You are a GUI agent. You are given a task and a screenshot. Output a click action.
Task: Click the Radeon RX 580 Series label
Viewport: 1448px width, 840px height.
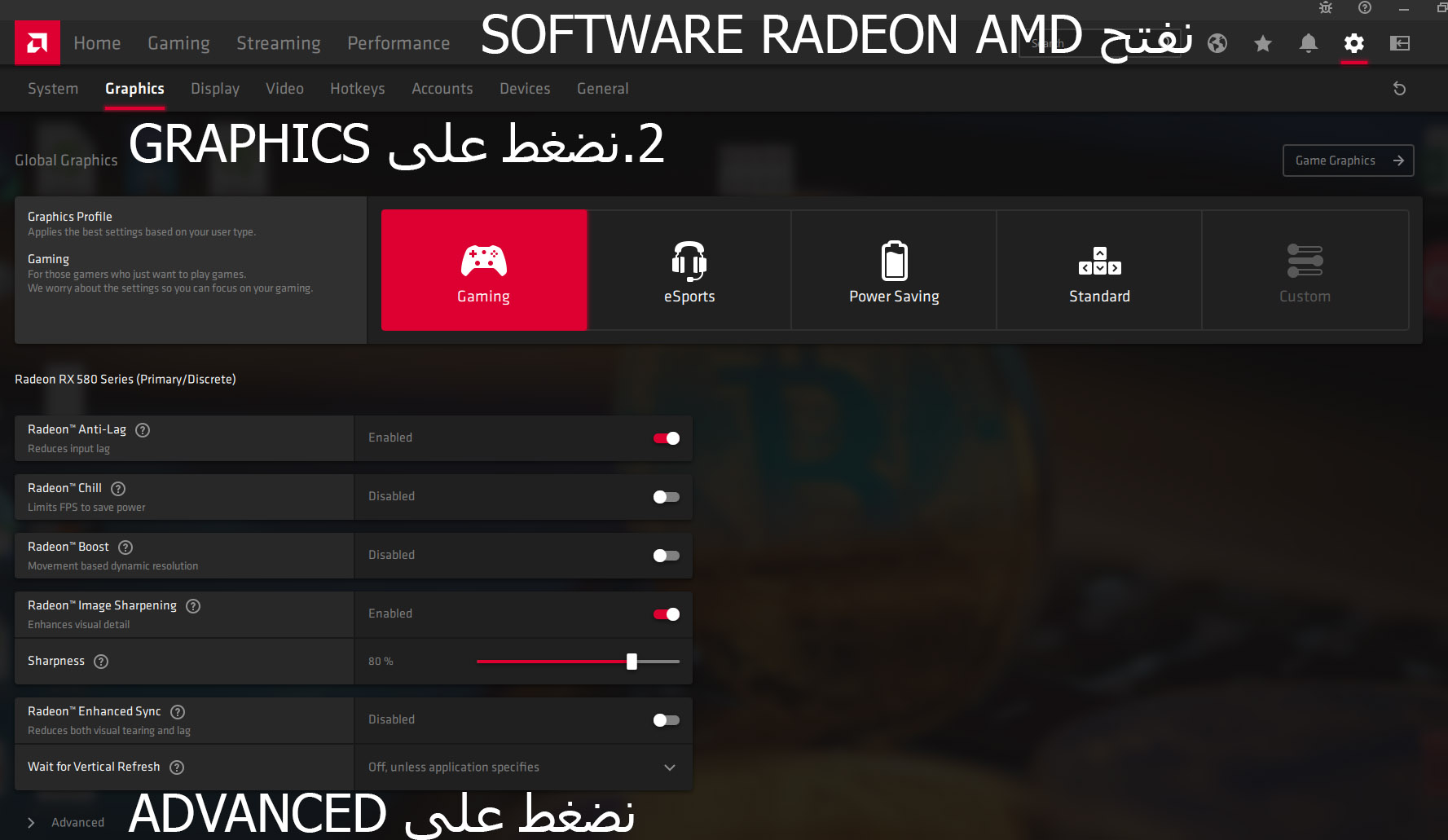(x=125, y=380)
